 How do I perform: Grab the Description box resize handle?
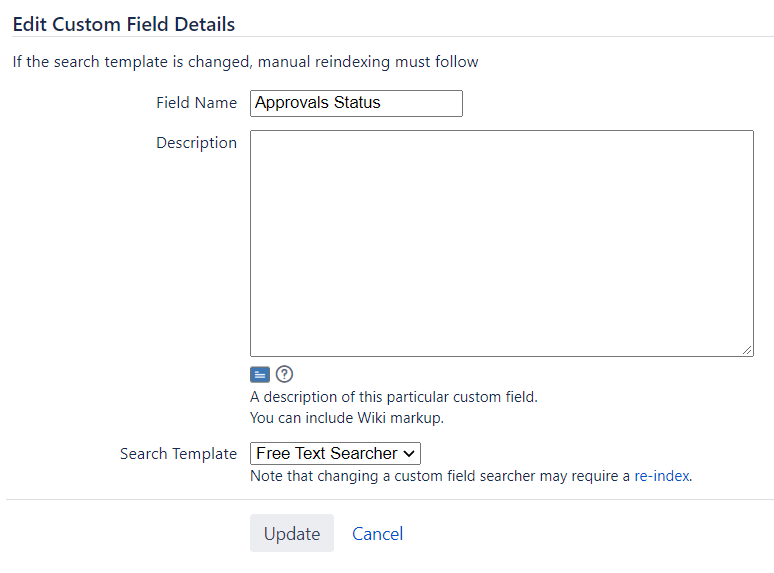coord(747,350)
